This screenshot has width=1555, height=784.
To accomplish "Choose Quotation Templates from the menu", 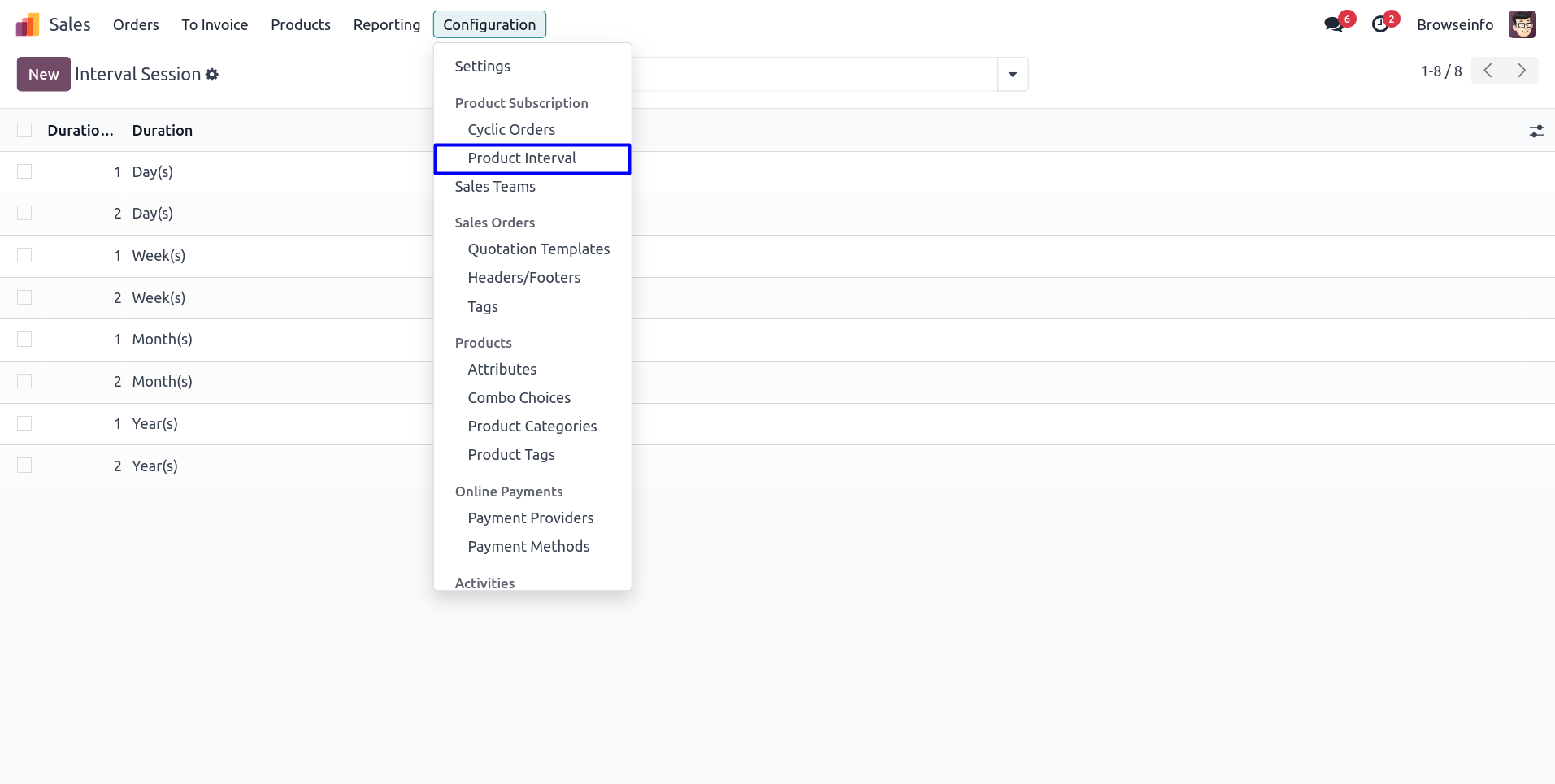I will click(538, 249).
